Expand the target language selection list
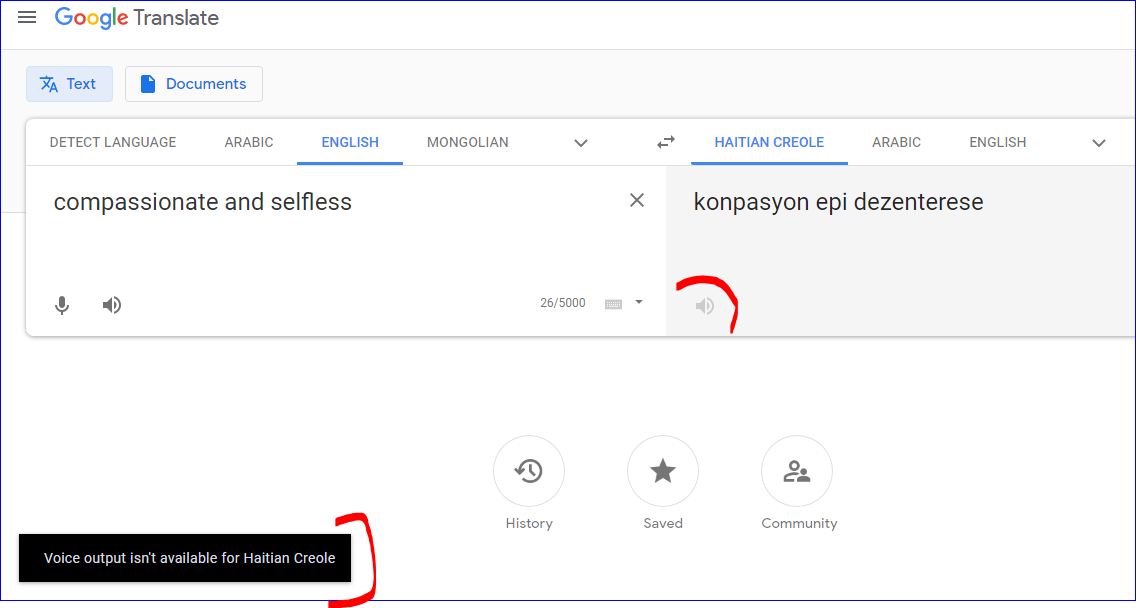Image resolution: width=1136 pixels, height=608 pixels. (x=1099, y=143)
